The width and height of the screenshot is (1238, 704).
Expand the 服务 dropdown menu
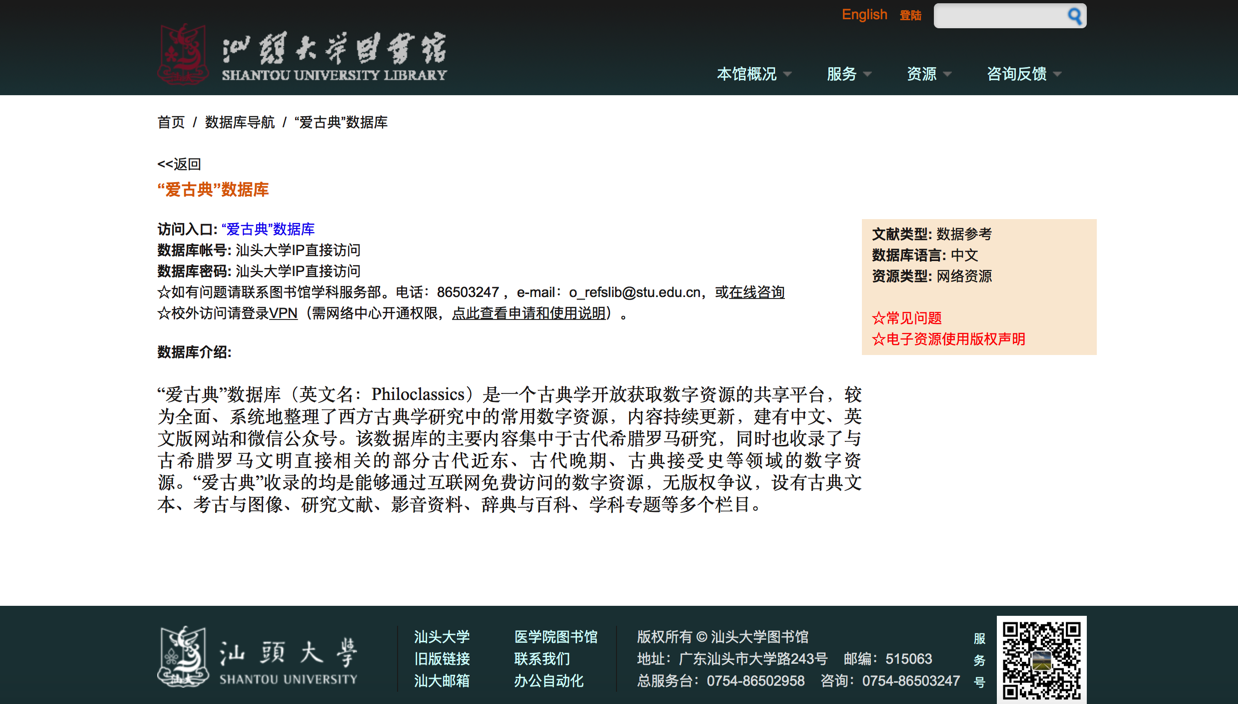[x=849, y=74]
